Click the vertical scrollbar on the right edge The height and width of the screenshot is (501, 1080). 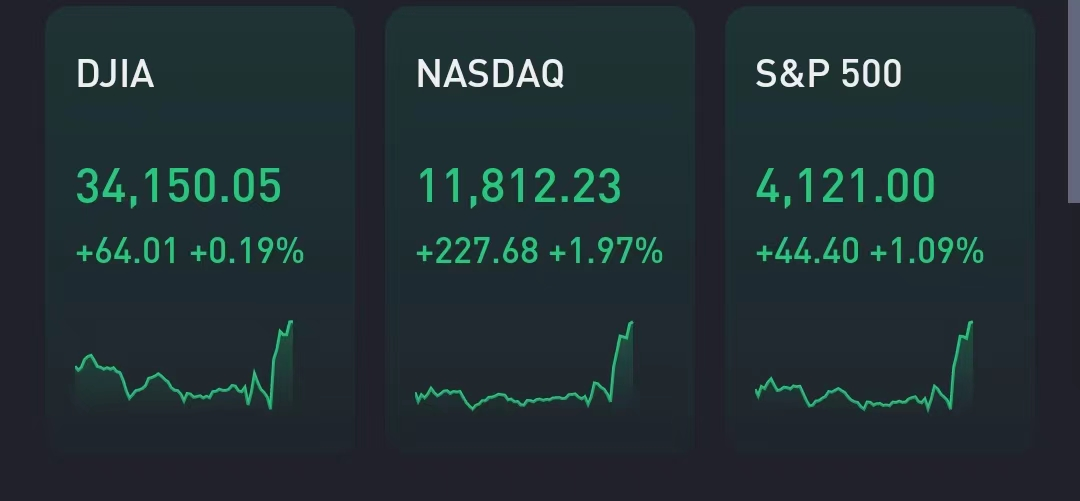pyautogui.click(x=1075, y=100)
